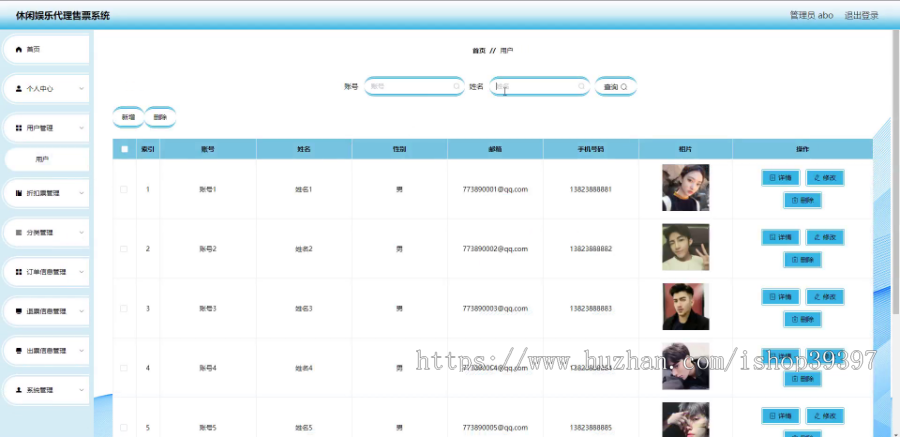Click the magnifier icon on 查询 button
Image resolution: width=900 pixels, height=437 pixels.
pyautogui.click(x=624, y=87)
